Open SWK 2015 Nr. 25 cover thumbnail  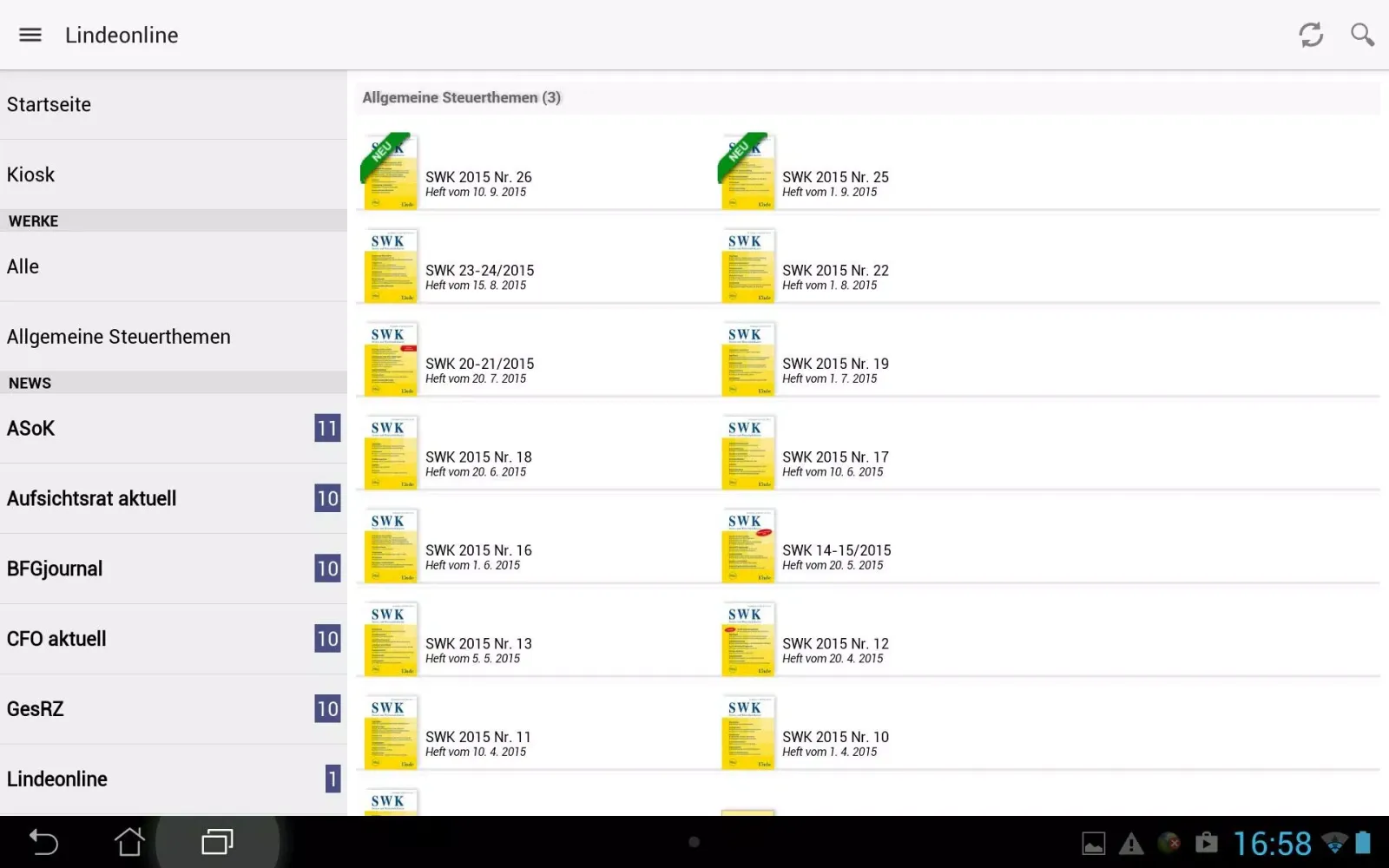tap(747, 171)
